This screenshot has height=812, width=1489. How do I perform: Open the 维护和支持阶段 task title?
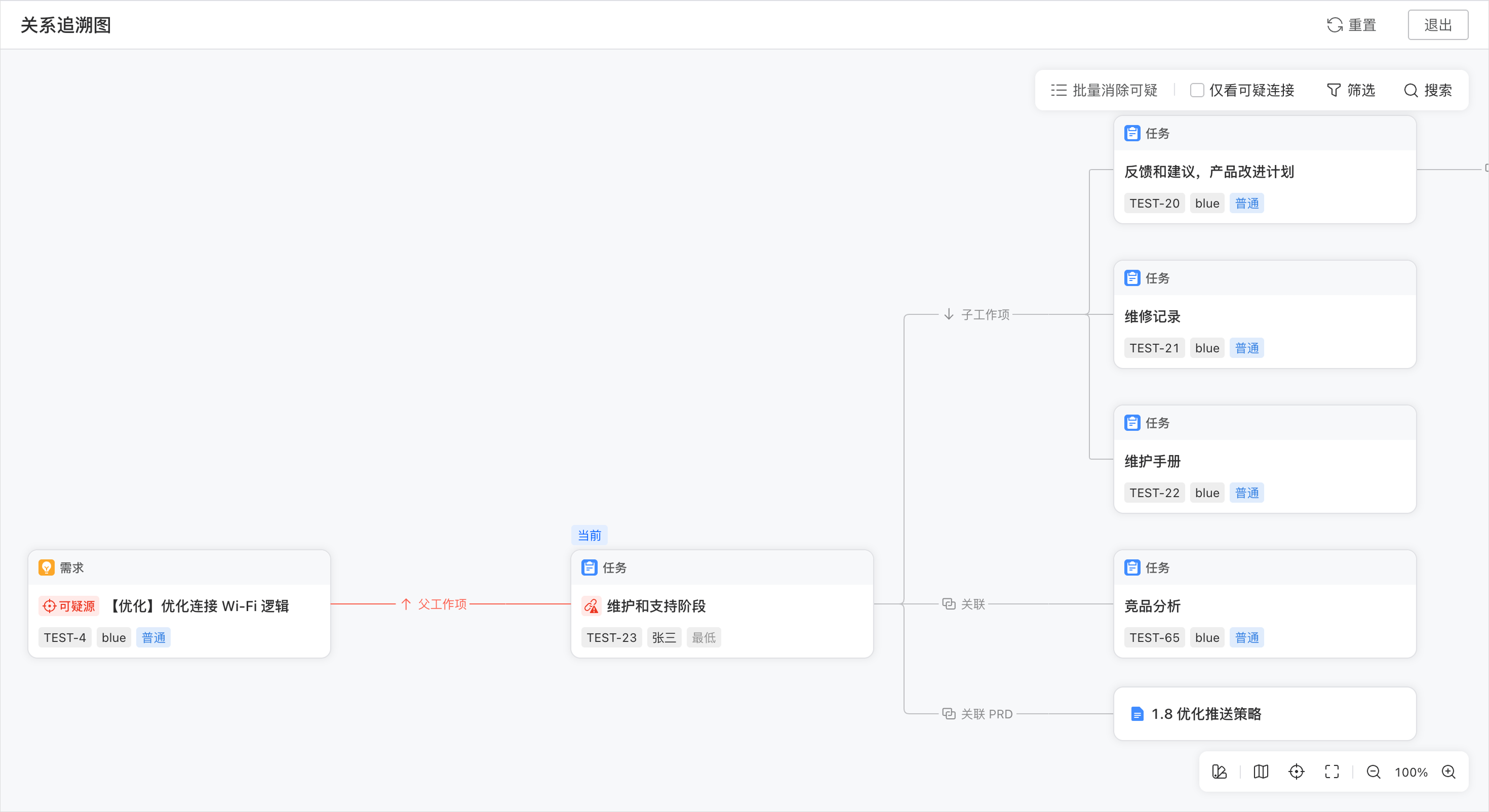click(x=656, y=605)
